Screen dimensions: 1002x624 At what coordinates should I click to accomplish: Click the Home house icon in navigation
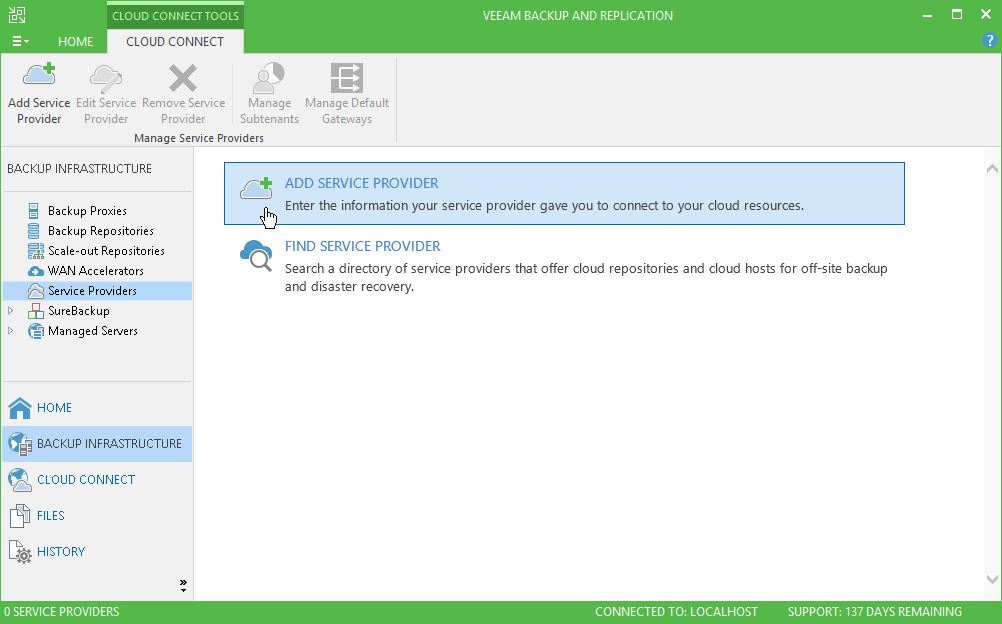tap(20, 408)
